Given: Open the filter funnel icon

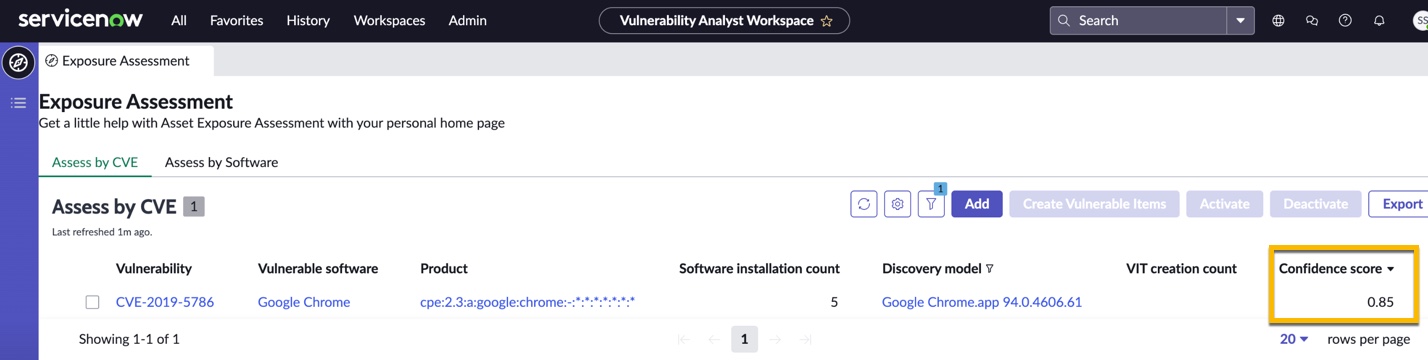Looking at the screenshot, I should 931,204.
